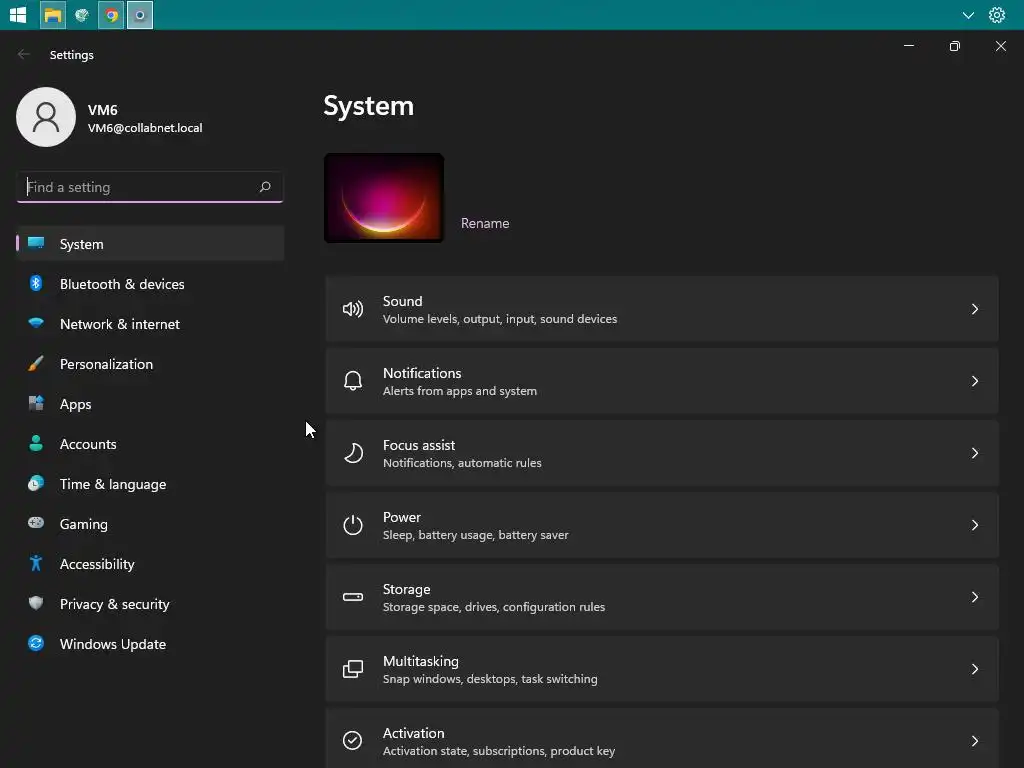Viewport: 1024px width, 768px height.
Task: Open Network & internet section
Action: click(x=150, y=324)
